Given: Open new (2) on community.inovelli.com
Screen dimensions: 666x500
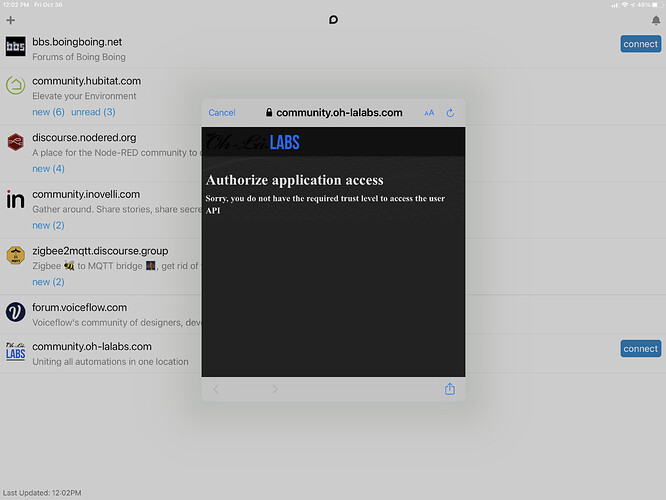Looking at the screenshot, I should pyautogui.click(x=48, y=225).
